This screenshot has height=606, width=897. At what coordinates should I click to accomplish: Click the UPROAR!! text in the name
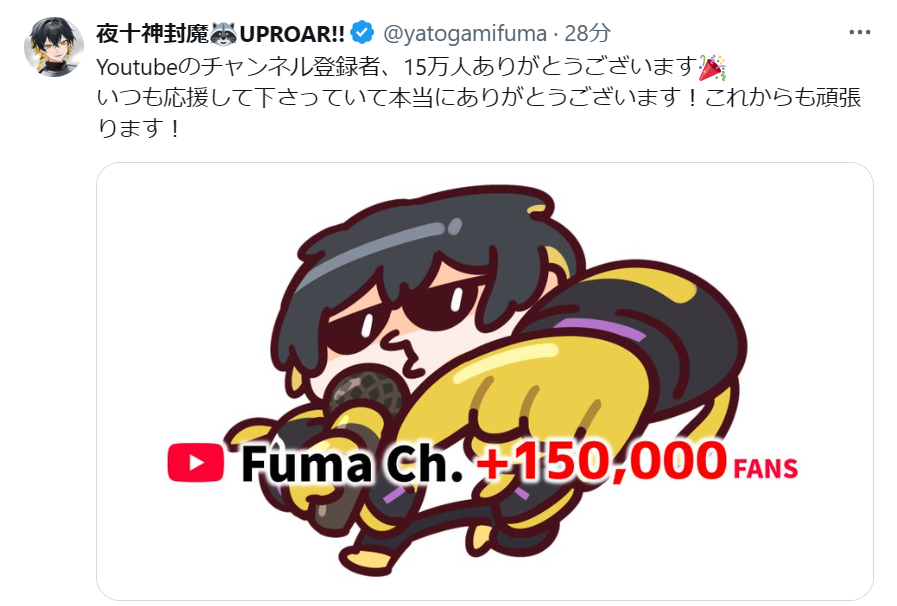click(x=292, y=34)
